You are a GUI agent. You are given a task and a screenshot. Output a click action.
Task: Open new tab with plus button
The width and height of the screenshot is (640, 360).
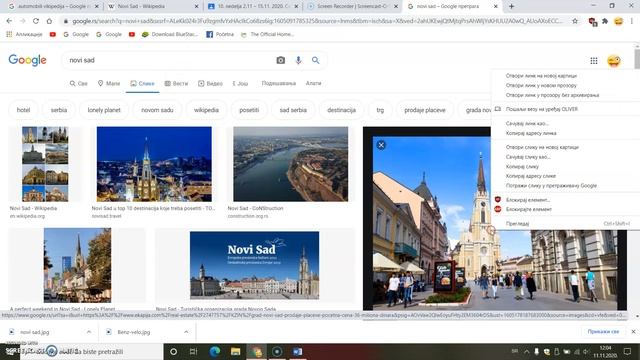(x=511, y=6)
